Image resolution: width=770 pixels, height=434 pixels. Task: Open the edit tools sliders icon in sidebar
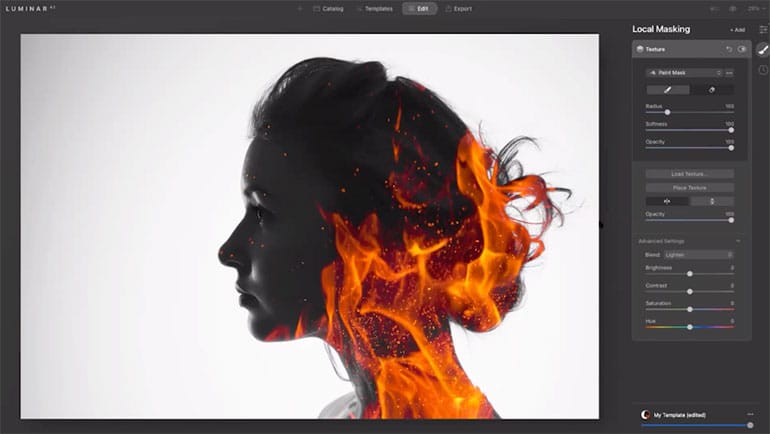pyautogui.click(x=763, y=29)
